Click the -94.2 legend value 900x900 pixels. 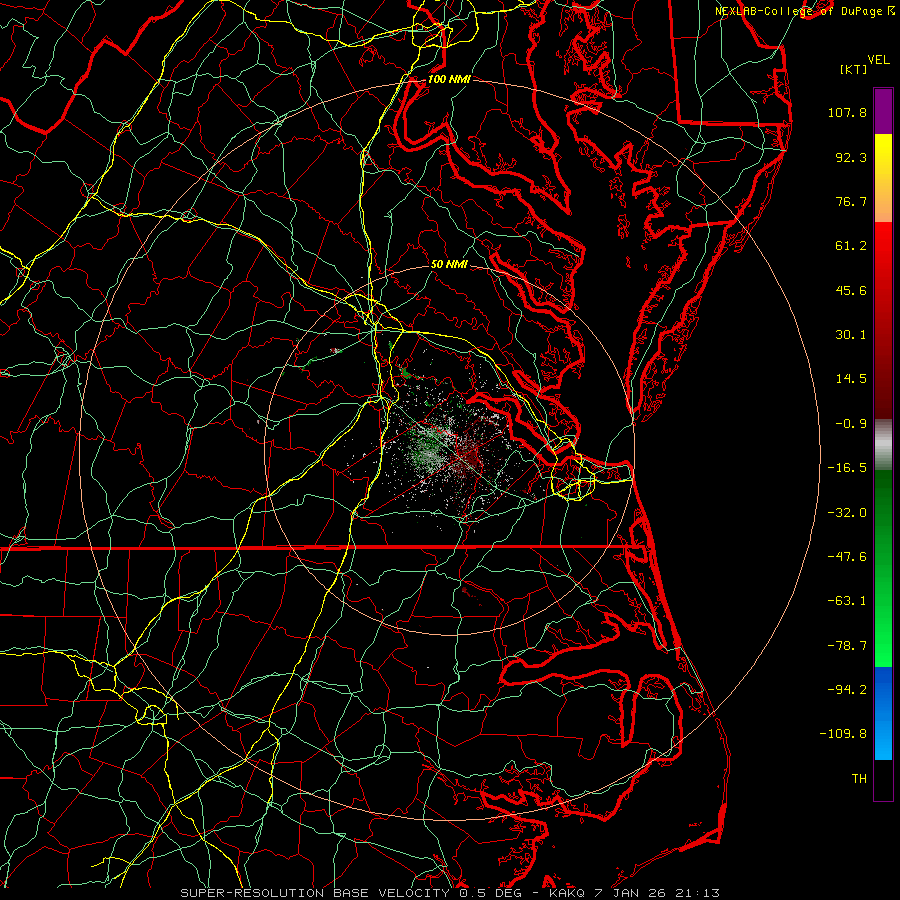(847, 690)
